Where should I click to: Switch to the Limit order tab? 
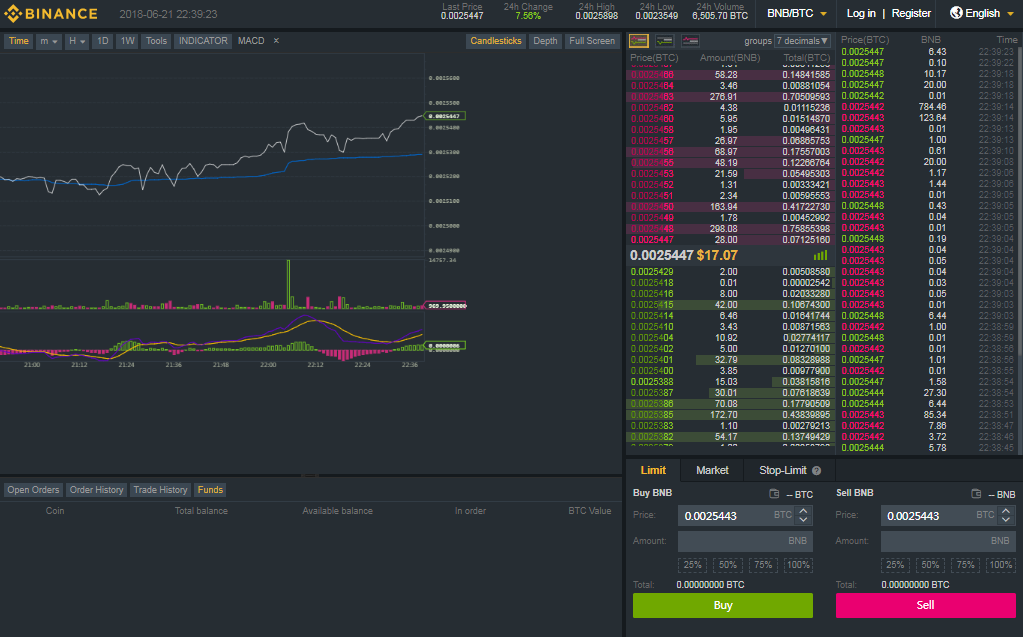coord(653,471)
